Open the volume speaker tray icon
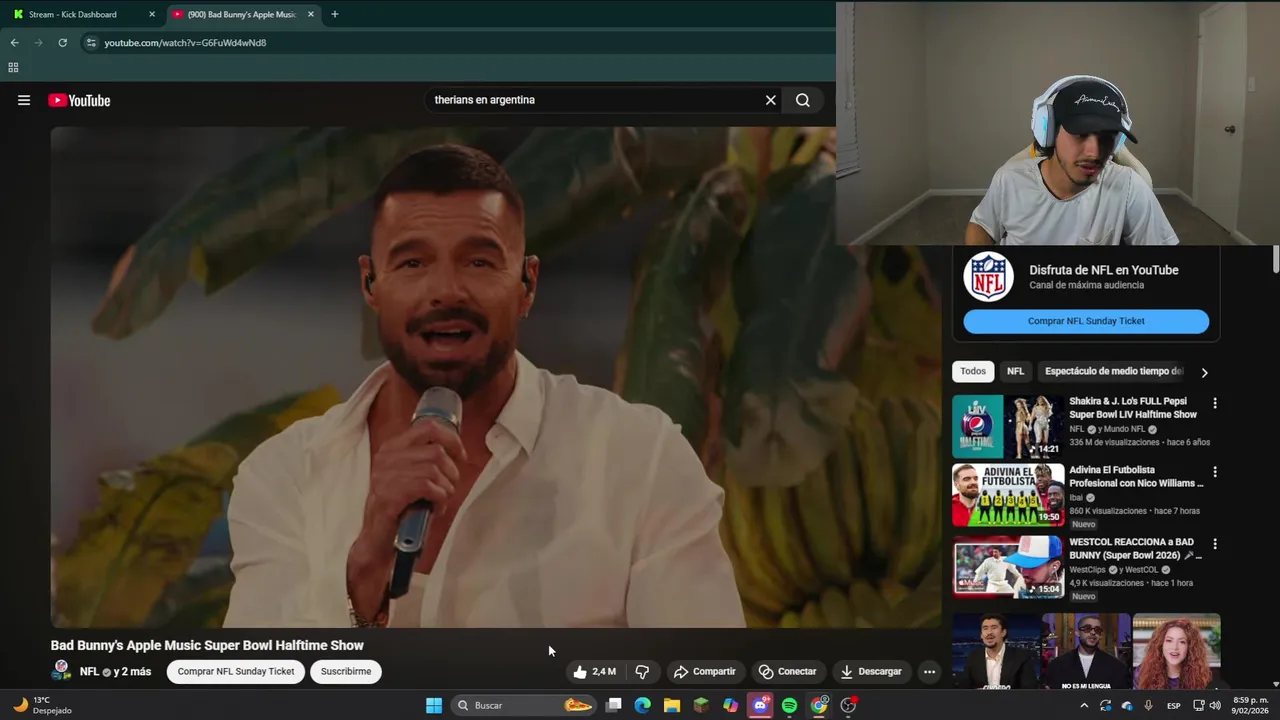The width and height of the screenshot is (1280, 720). click(1215, 705)
